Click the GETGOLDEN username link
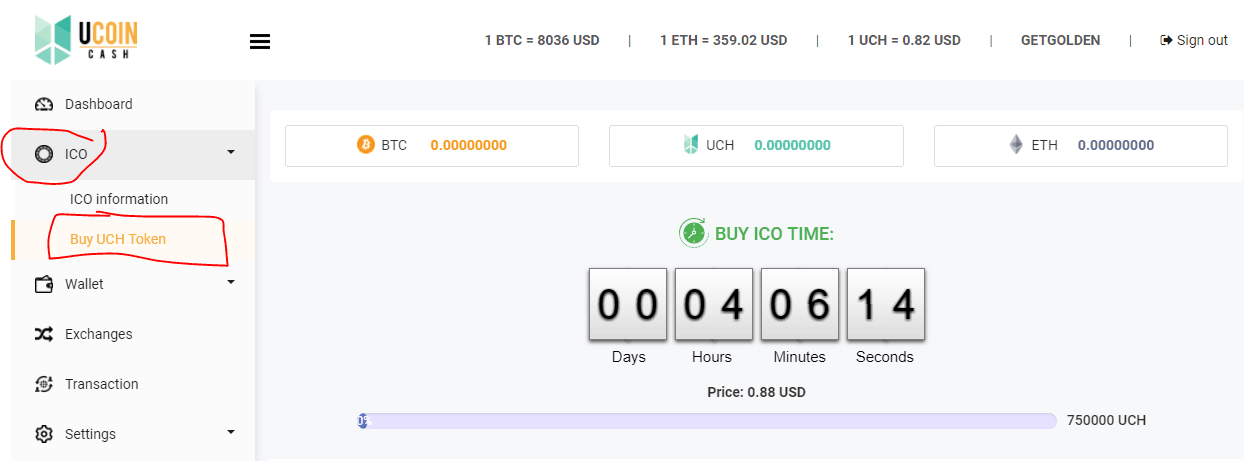This screenshot has height=461, width=1244. pyautogui.click(x=1060, y=40)
